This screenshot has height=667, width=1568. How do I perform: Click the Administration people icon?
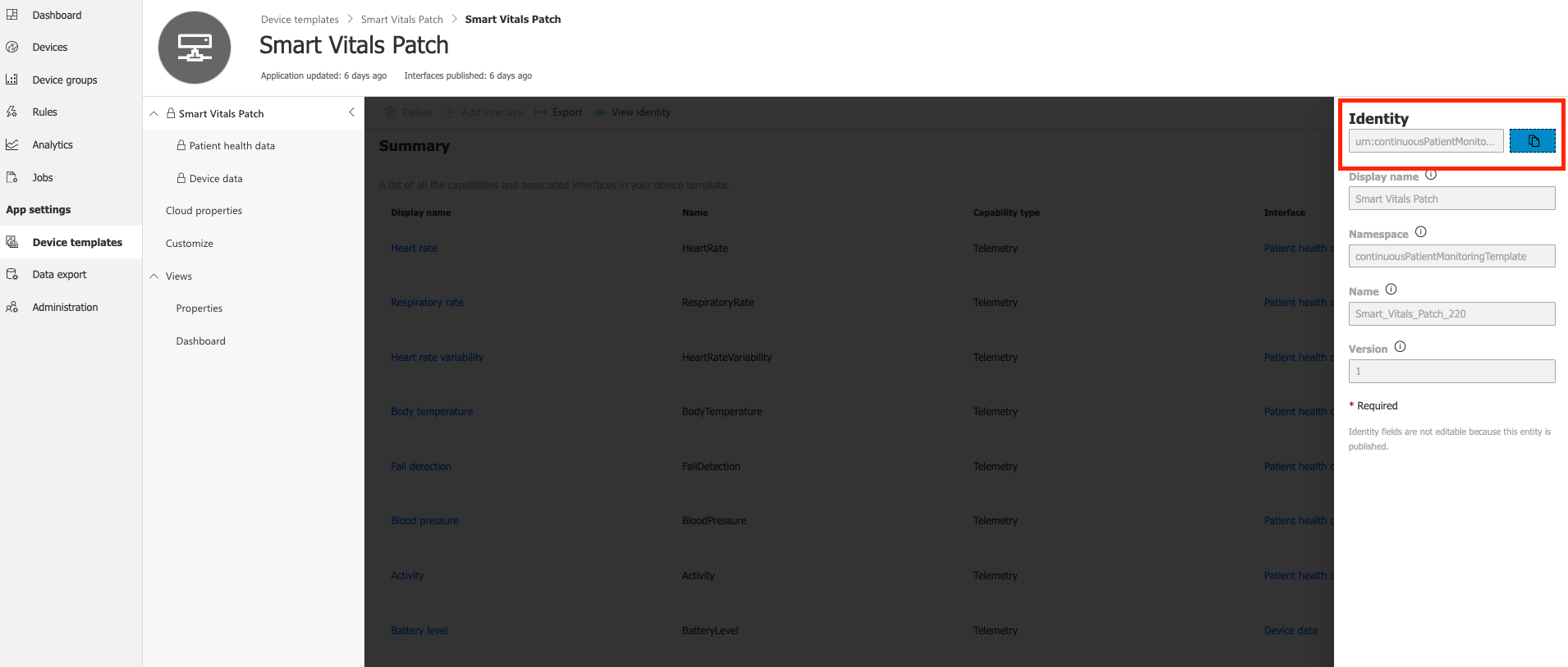[x=11, y=307]
